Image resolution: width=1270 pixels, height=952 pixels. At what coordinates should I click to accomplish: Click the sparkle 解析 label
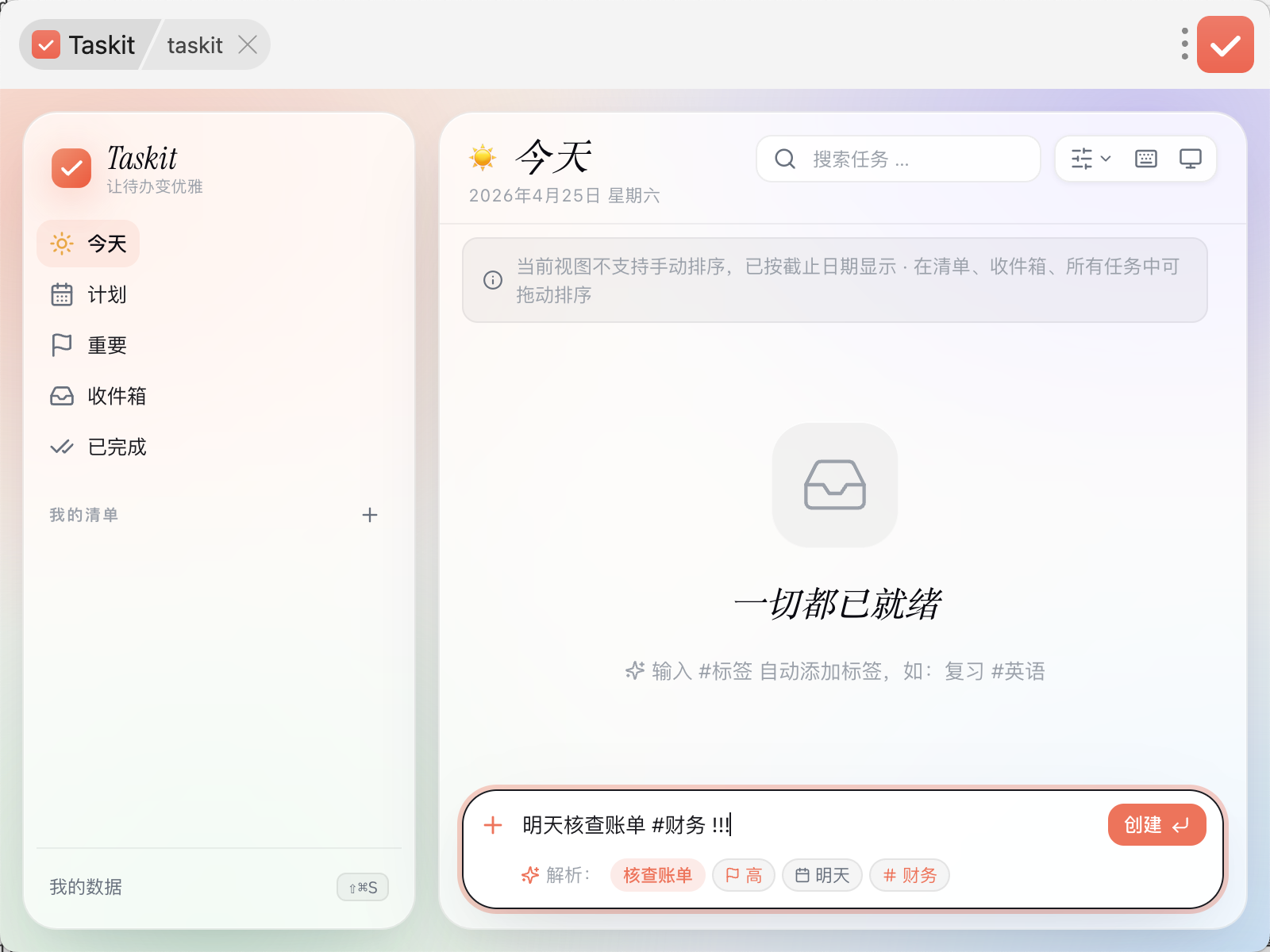point(556,875)
